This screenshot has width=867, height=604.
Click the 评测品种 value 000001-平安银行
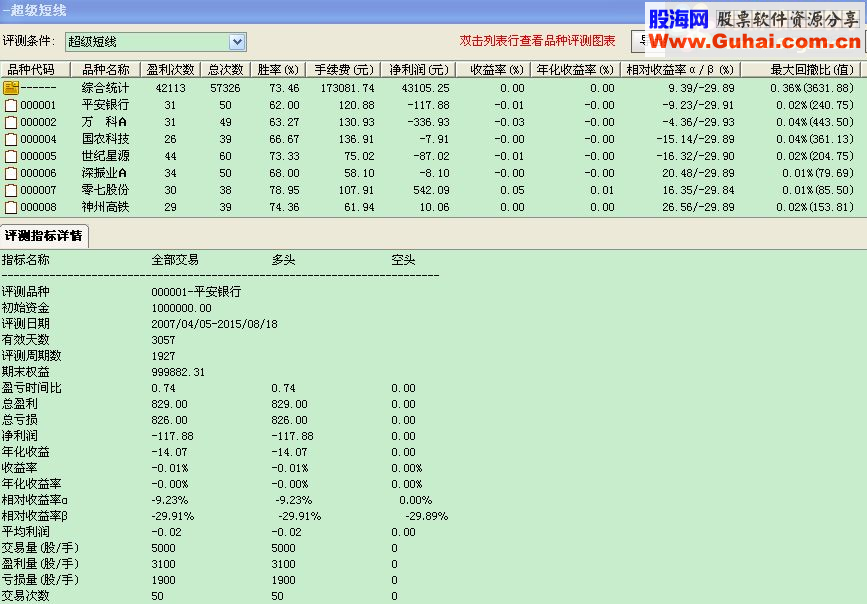coord(196,292)
